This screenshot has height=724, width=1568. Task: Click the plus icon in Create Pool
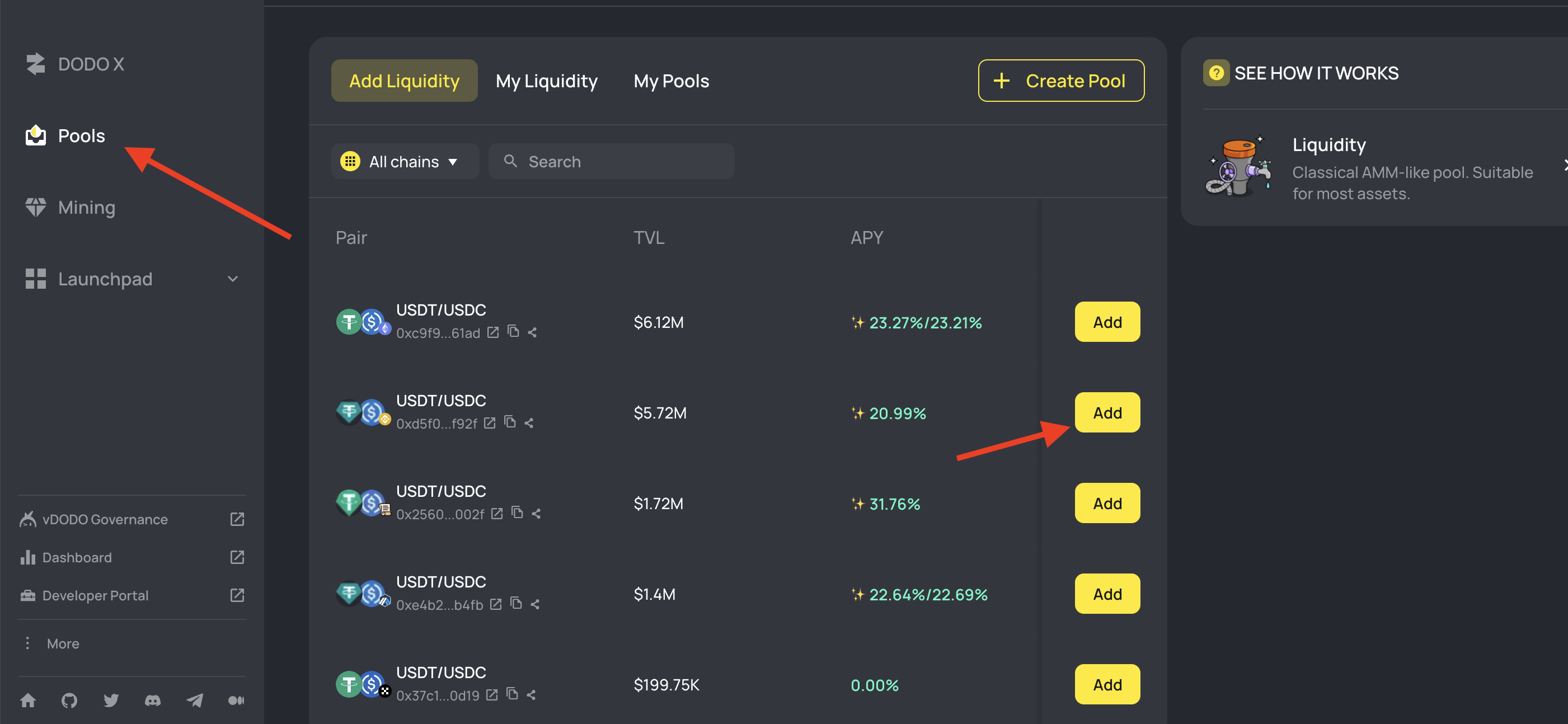(1001, 81)
